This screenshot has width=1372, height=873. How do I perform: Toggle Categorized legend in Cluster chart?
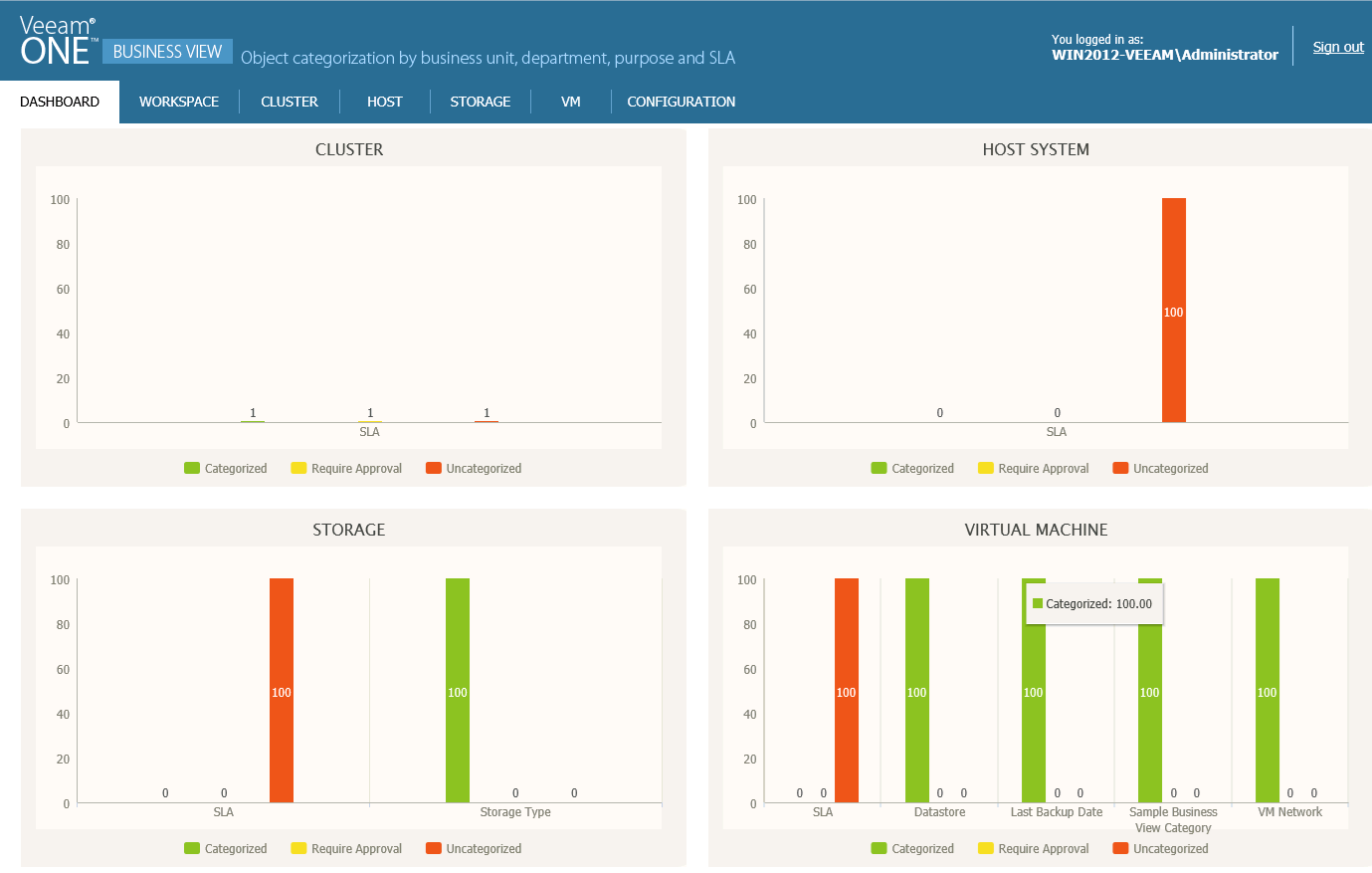tap(226, 469)
